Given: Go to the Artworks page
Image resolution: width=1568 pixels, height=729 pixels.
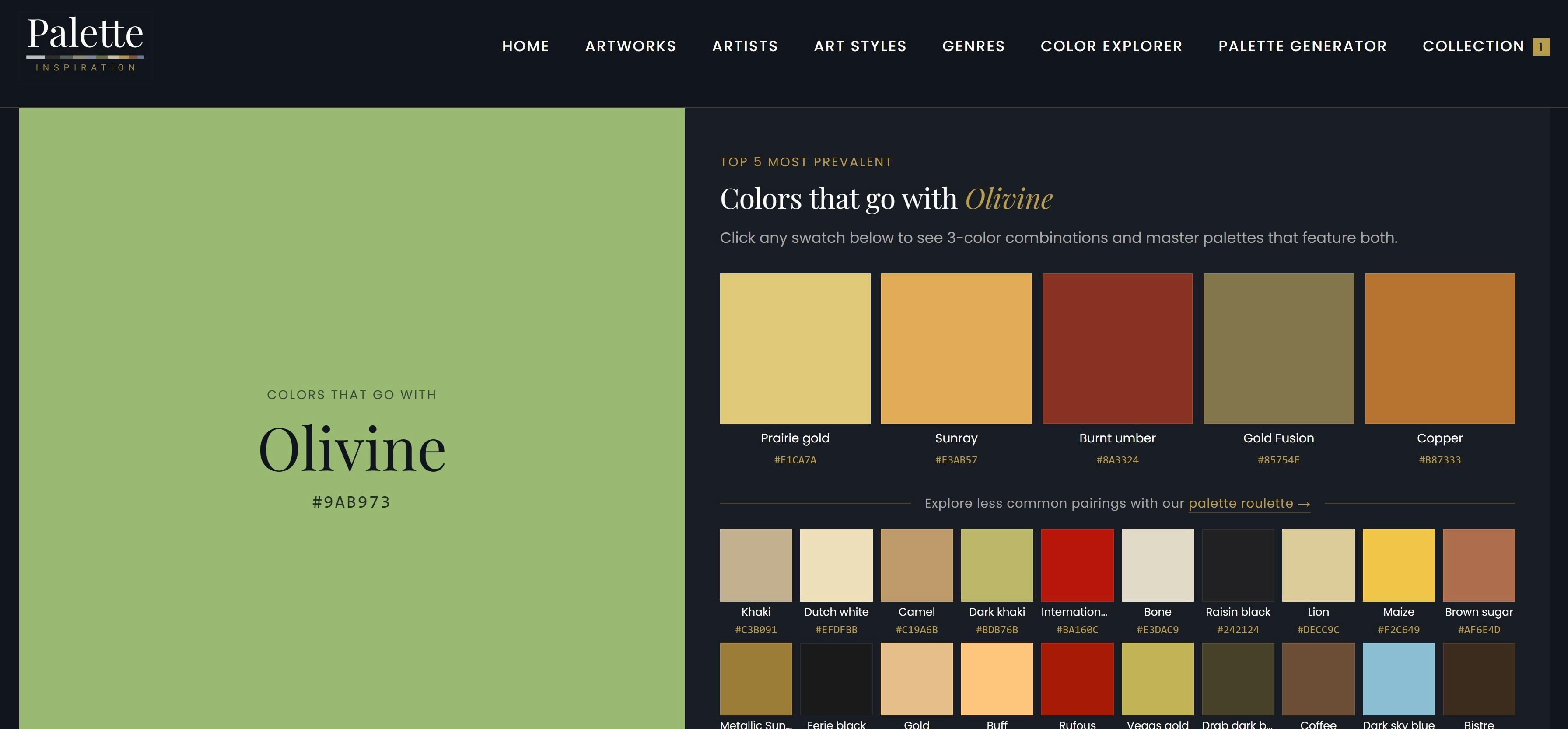Looking at the screenshot, I should (630, 46).
